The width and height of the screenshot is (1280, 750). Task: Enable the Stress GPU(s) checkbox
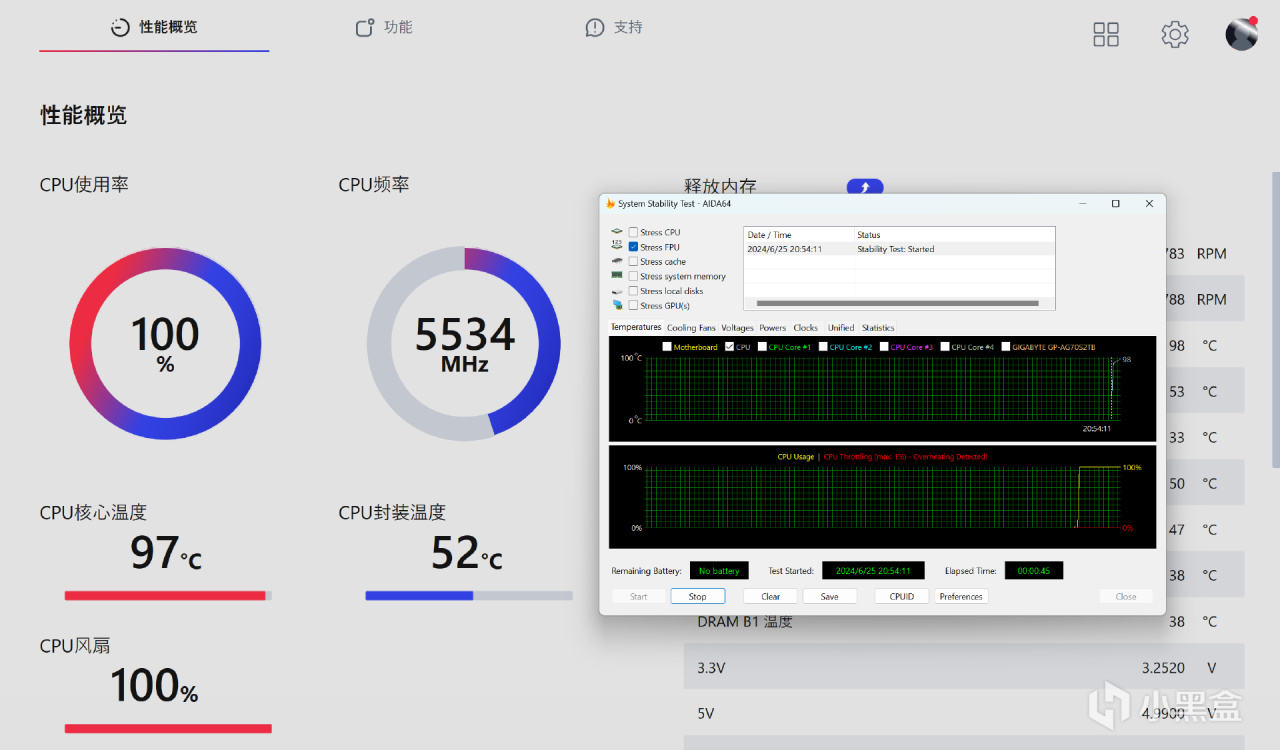(633, 306)
